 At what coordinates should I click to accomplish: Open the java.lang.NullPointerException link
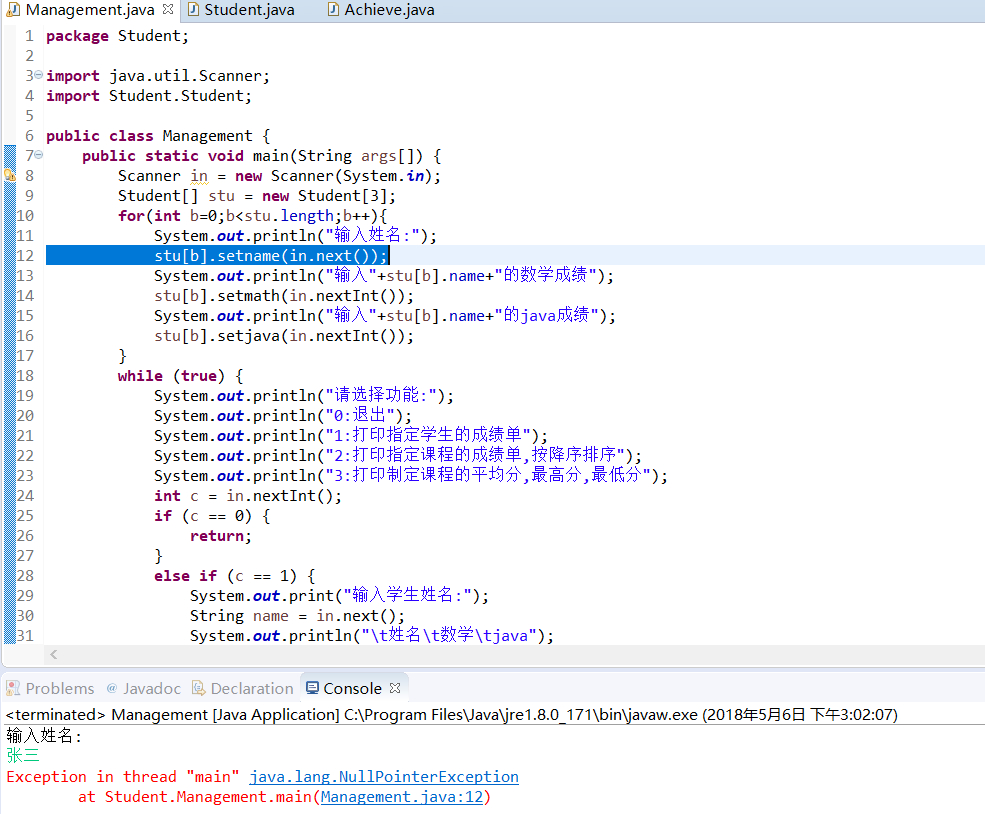(384, 777)
